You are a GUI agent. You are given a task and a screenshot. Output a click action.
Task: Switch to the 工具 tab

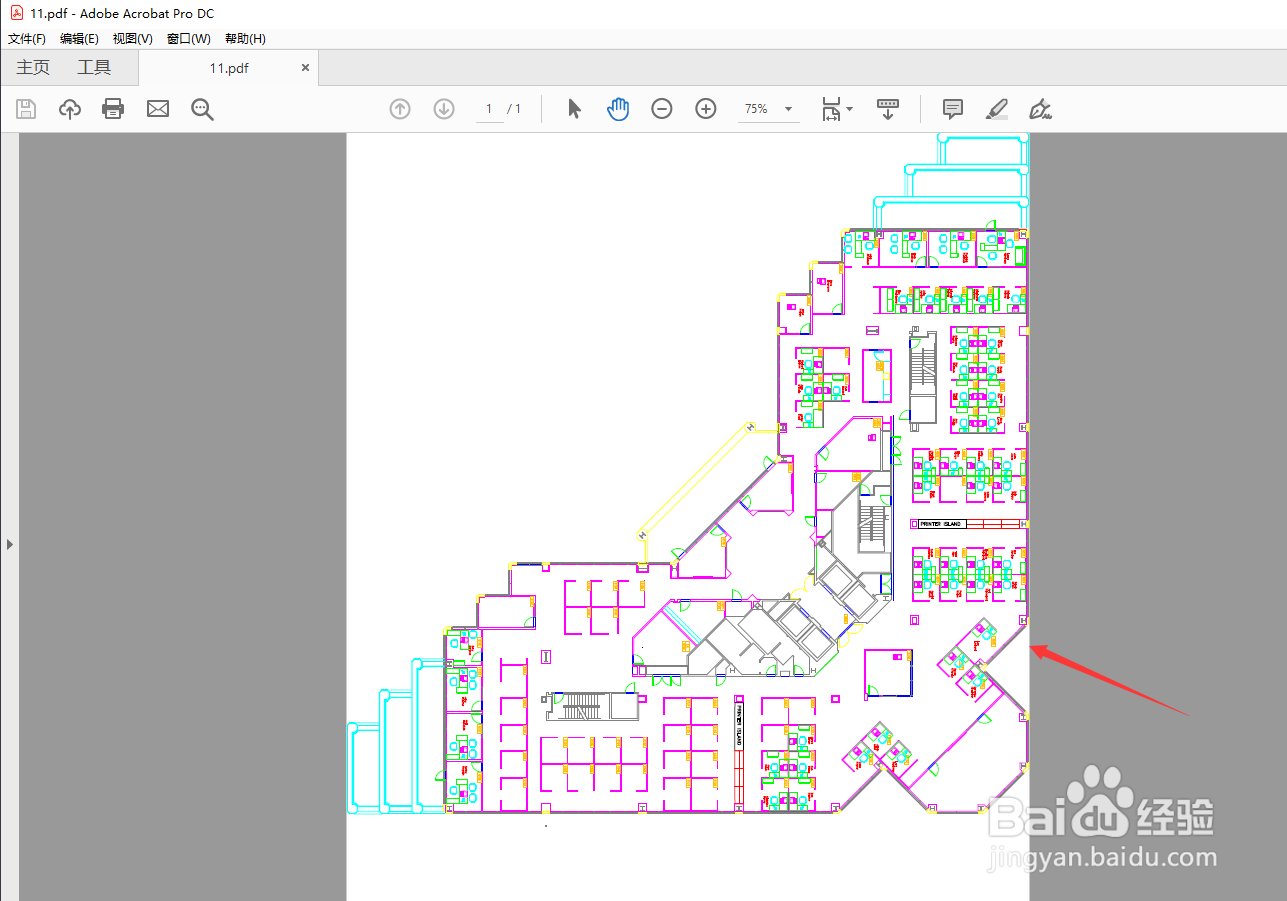pyautogui.click(x=94, y=68)
